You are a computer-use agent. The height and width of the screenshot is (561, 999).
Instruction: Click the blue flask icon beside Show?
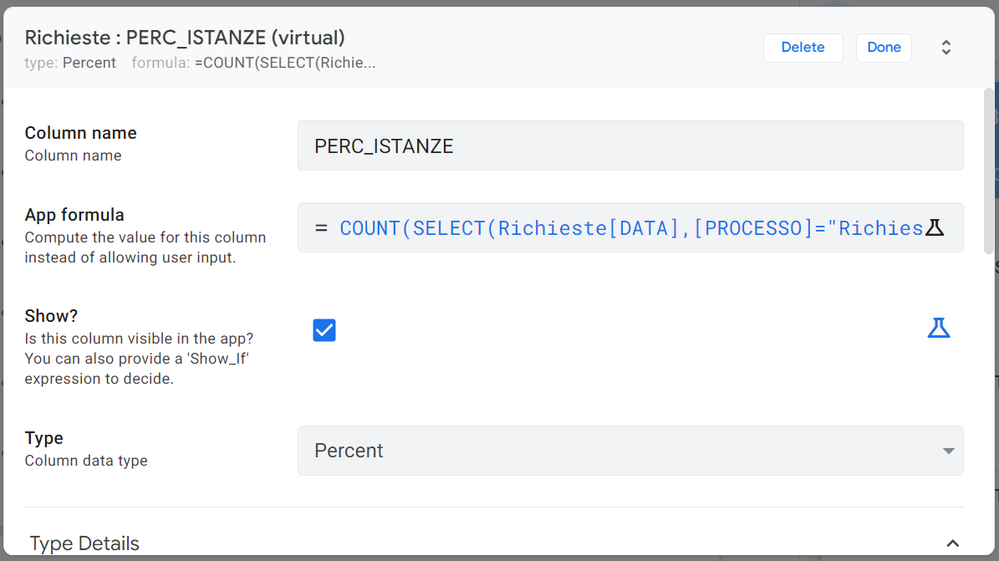point(938,328)
